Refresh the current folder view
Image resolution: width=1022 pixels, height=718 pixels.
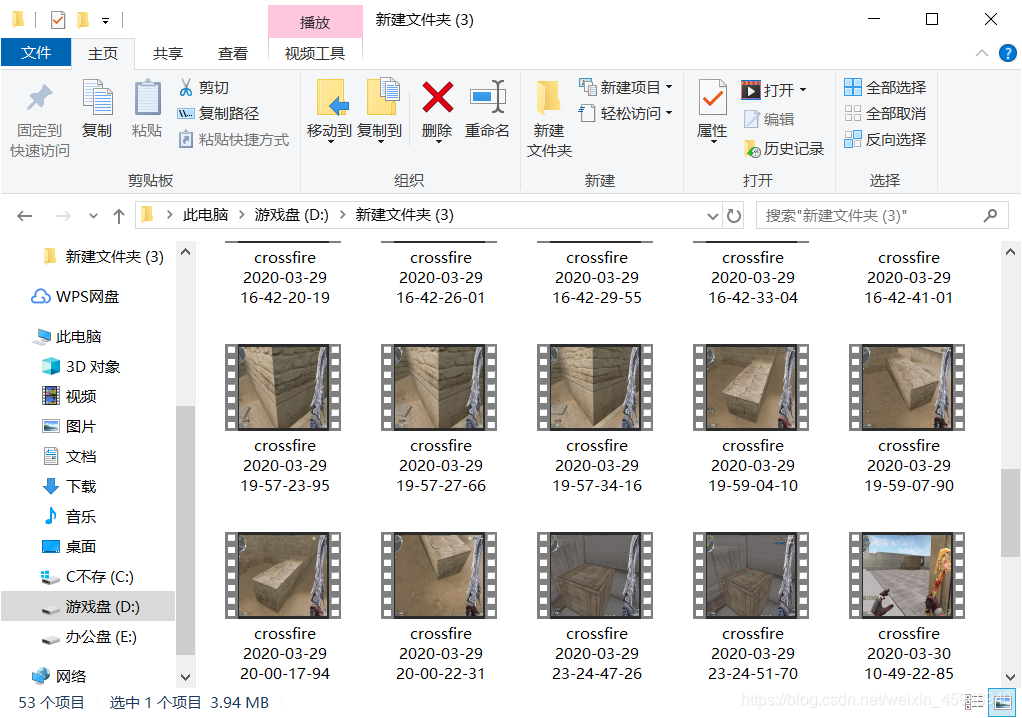[734, 216]
